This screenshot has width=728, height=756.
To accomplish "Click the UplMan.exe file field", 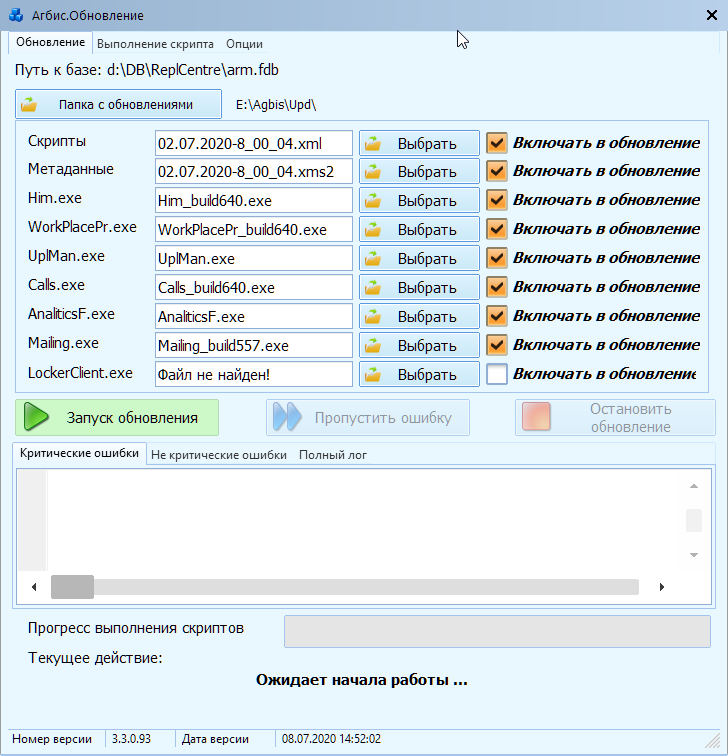I will [254, 258].
